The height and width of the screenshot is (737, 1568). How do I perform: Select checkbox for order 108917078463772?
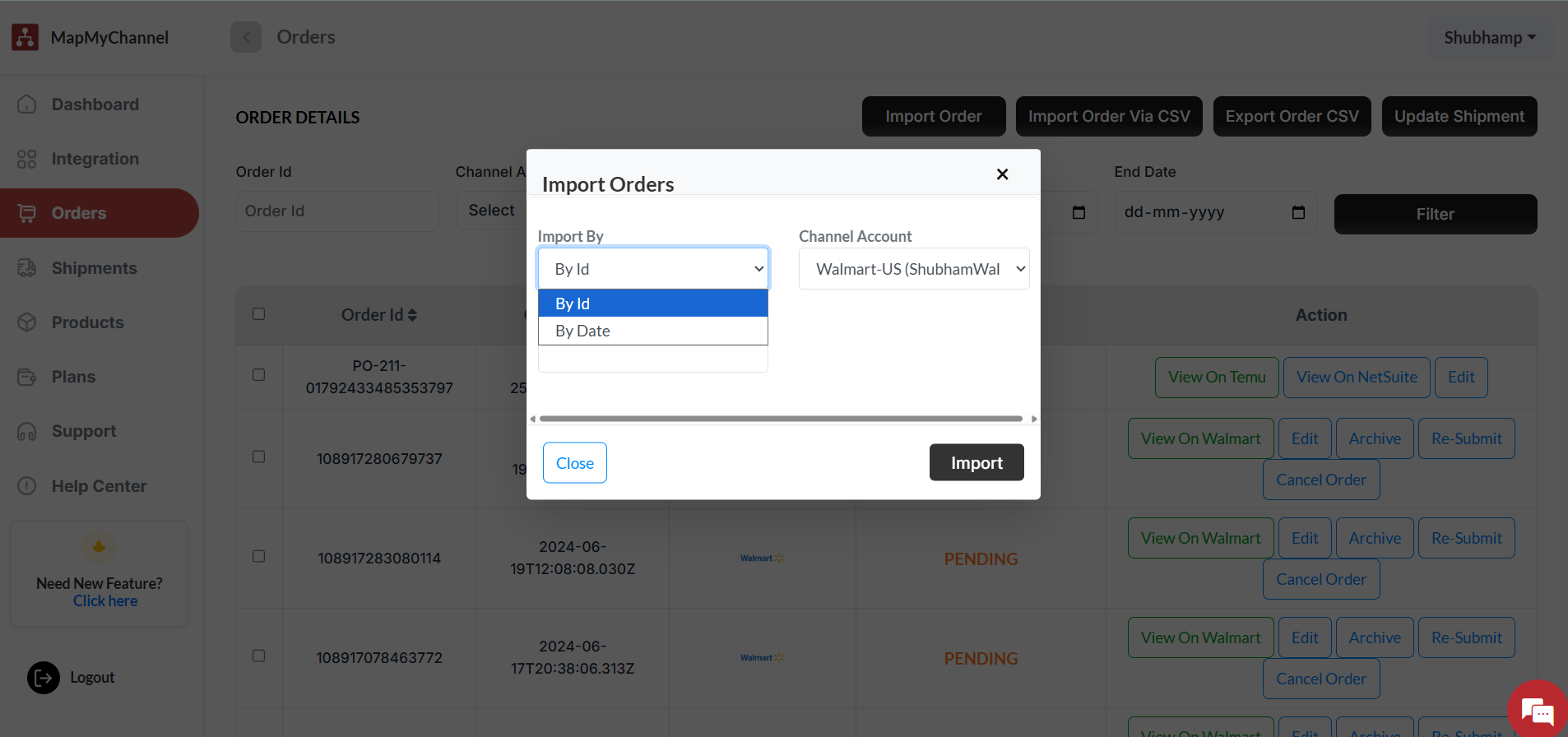coord(258,656)
